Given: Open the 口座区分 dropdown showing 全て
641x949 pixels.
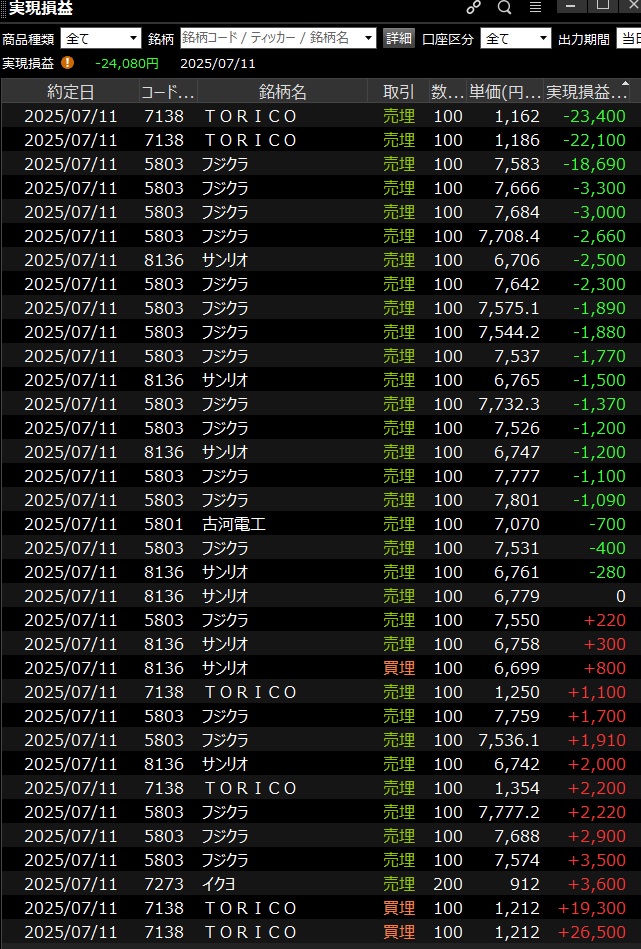Looking at the screenshot, I should [x=516, y=39].
